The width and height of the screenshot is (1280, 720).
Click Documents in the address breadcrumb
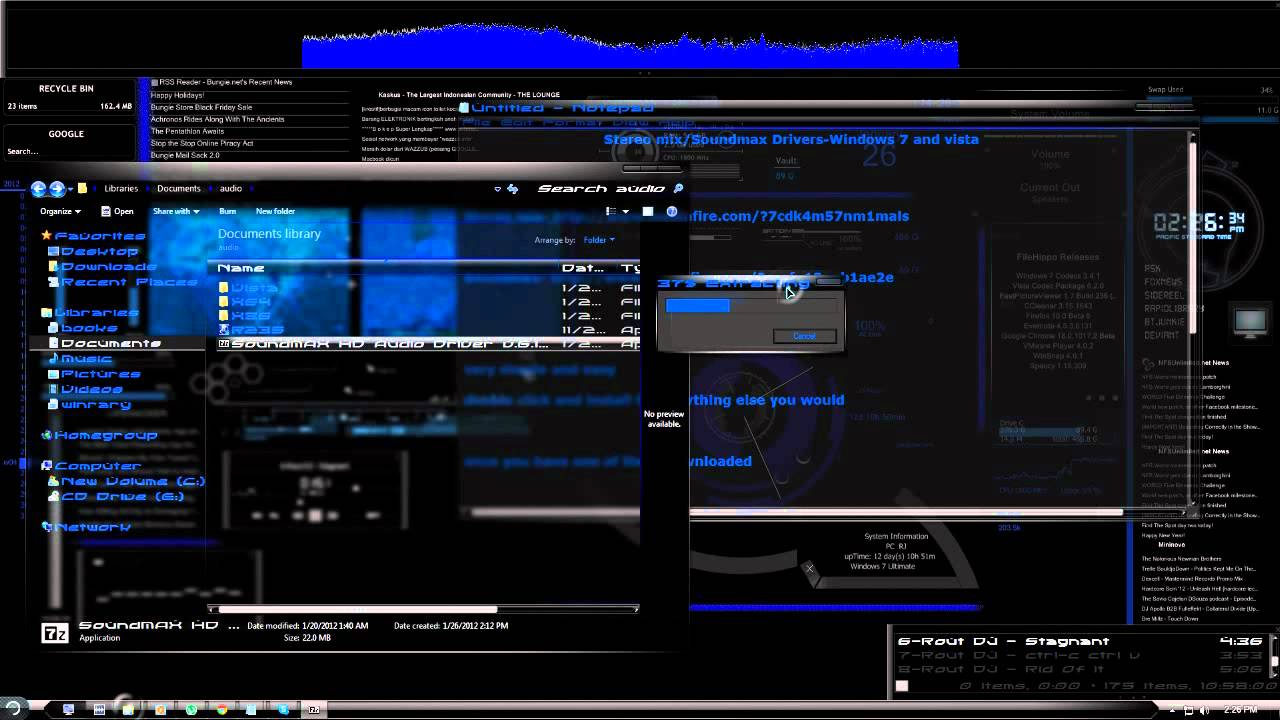(178, 188)
